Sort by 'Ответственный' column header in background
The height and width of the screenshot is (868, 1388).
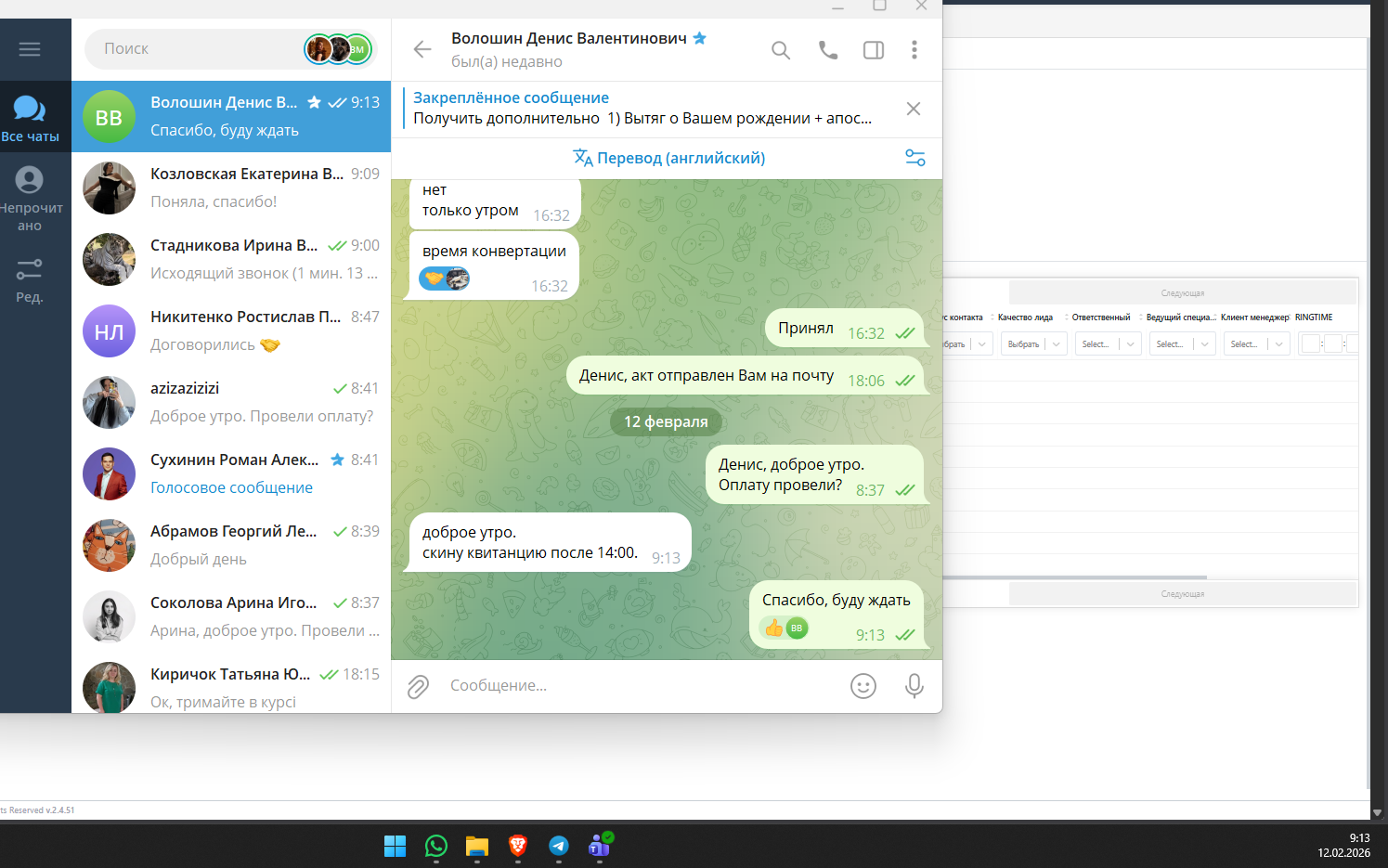point(1101,317)
